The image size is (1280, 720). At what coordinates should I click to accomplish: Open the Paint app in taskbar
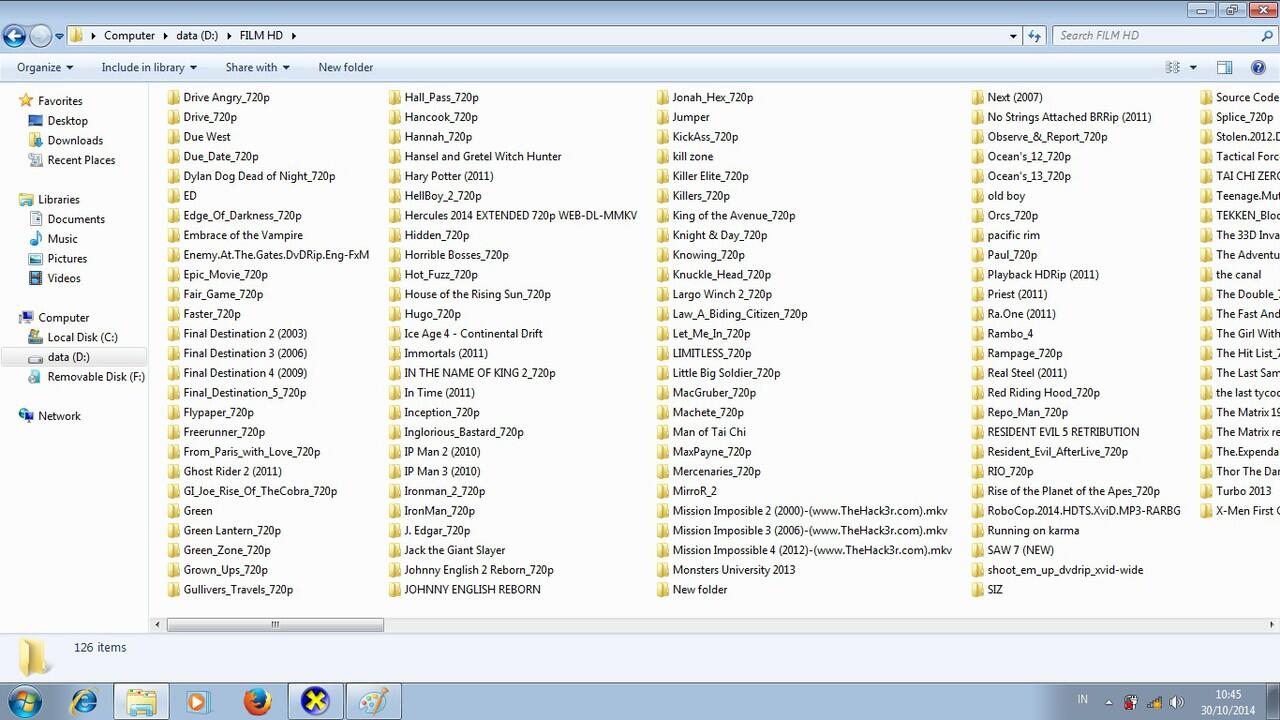373,702
